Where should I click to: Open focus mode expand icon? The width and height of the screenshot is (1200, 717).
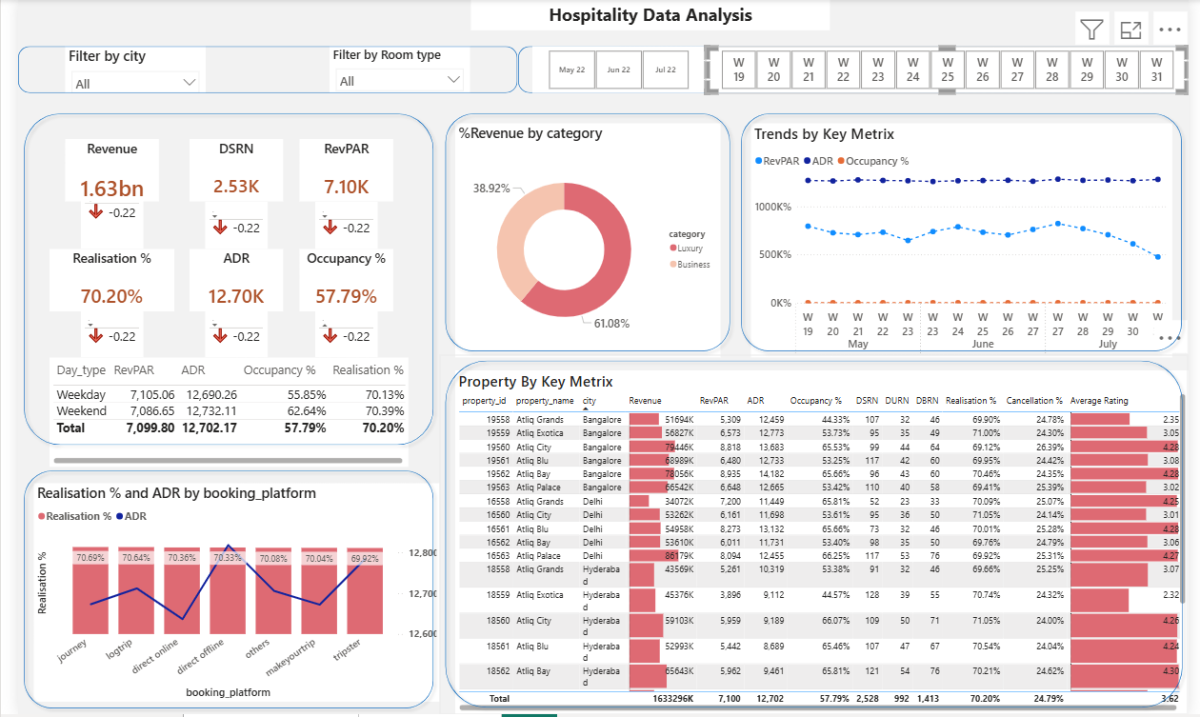point(1131,30)
